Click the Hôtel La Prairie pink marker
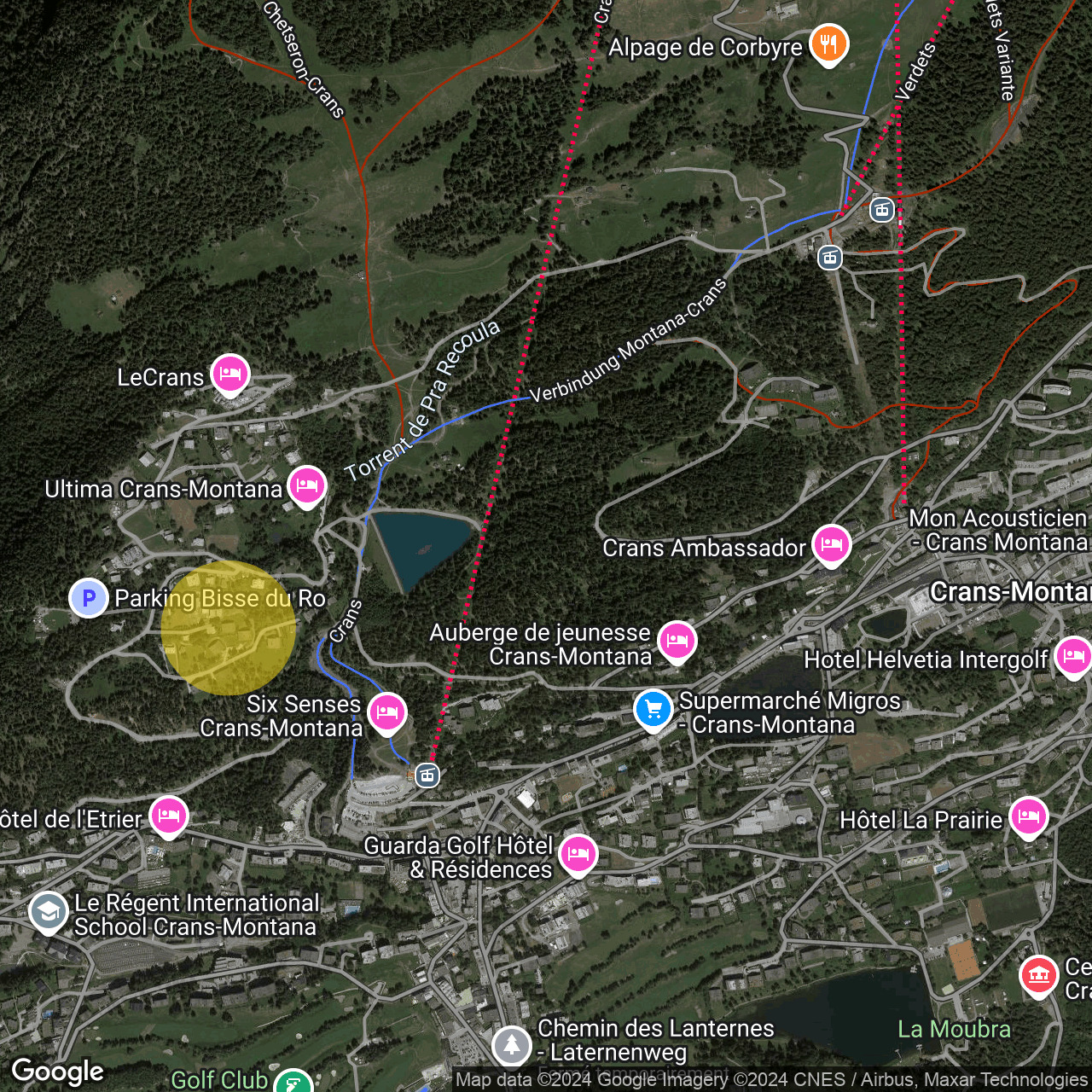 [1030, 816]
